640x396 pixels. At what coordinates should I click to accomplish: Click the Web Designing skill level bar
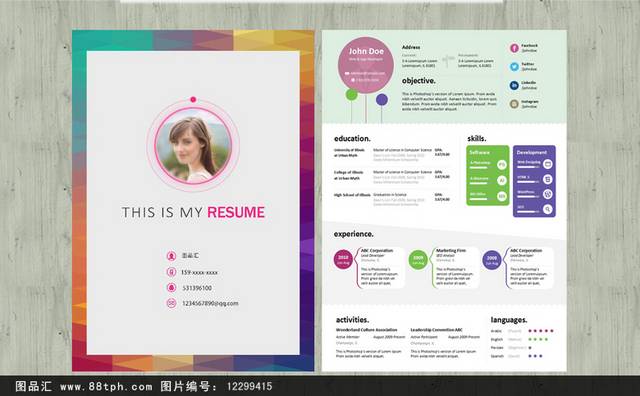[x=528, y=167]
